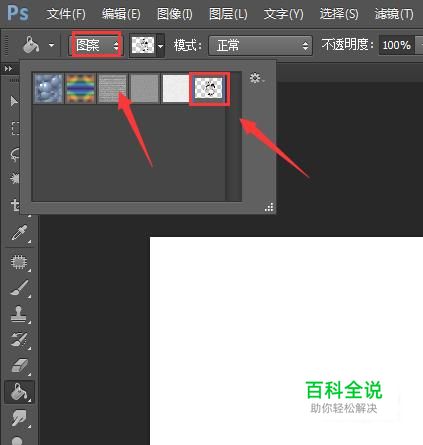Select the rainbow tie-dye pattern
423x445 pixels.
point(80,88)
